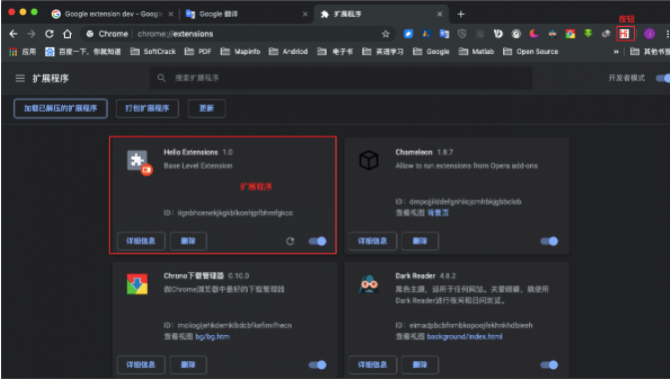Click the green download arrow extension icon

[588, 34]
